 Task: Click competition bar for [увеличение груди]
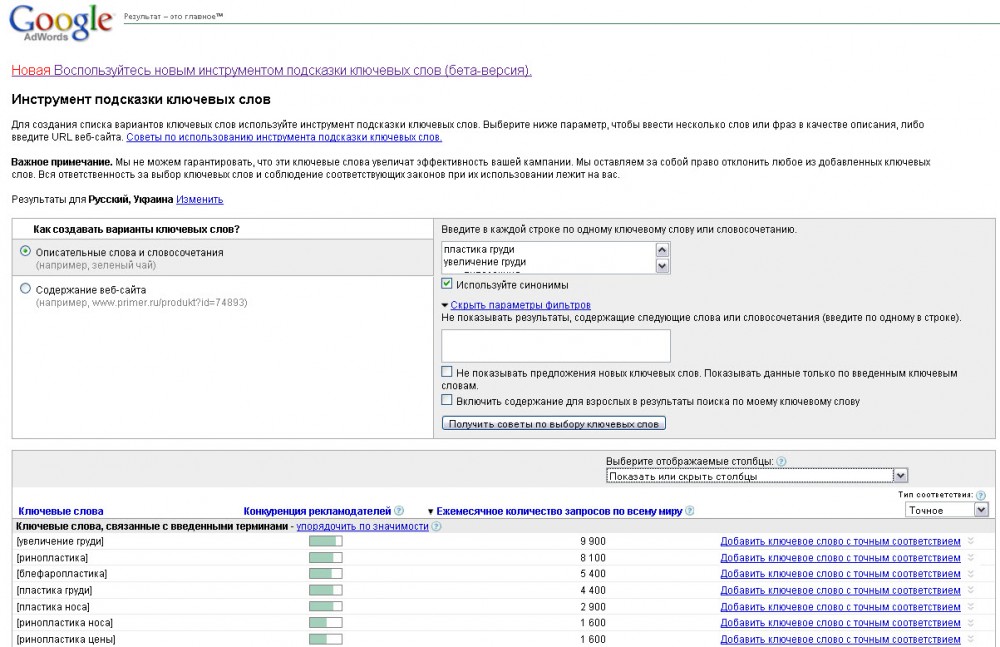pos(325,541)
